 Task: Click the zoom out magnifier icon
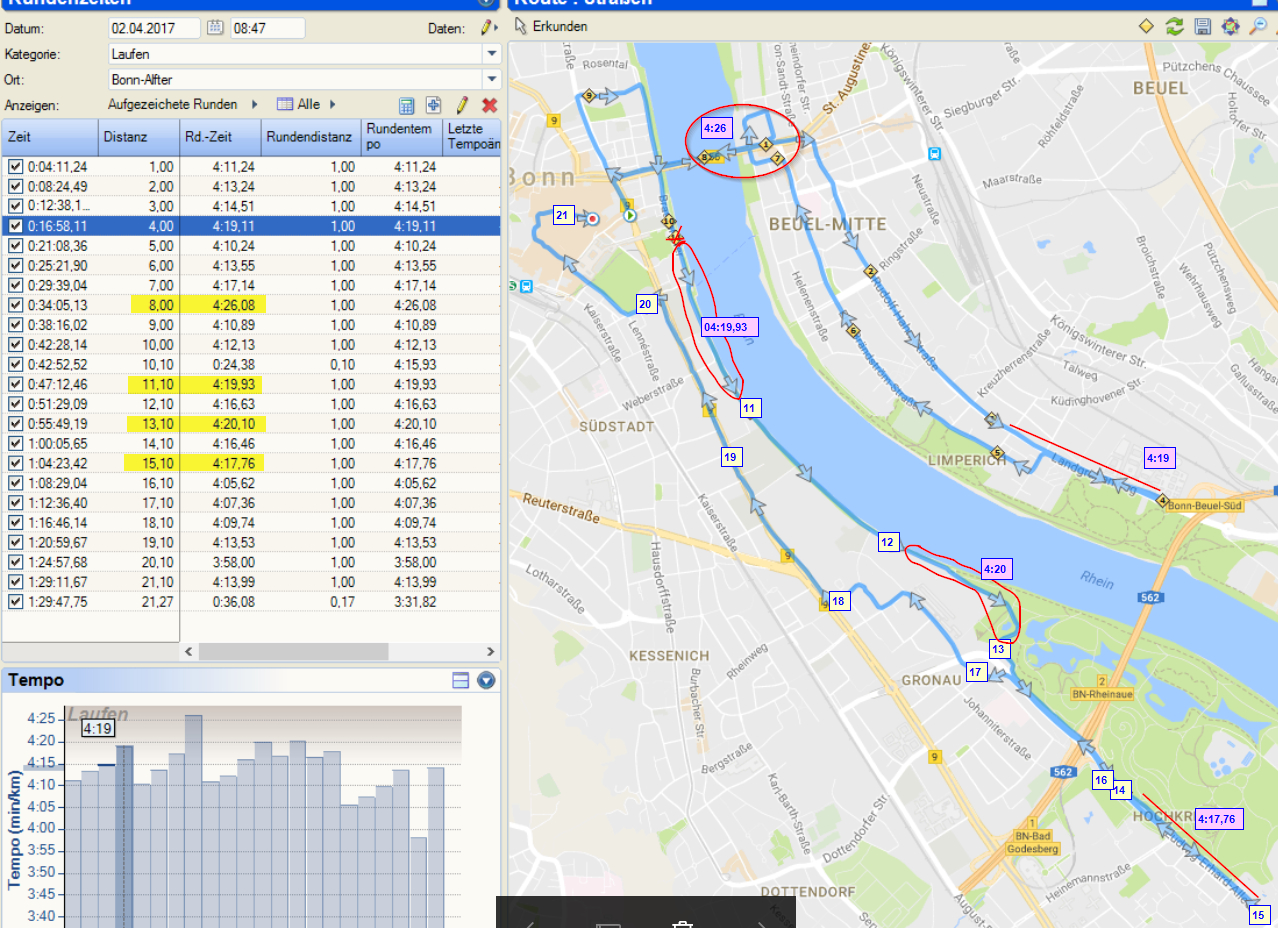(x=1259, y=27)
